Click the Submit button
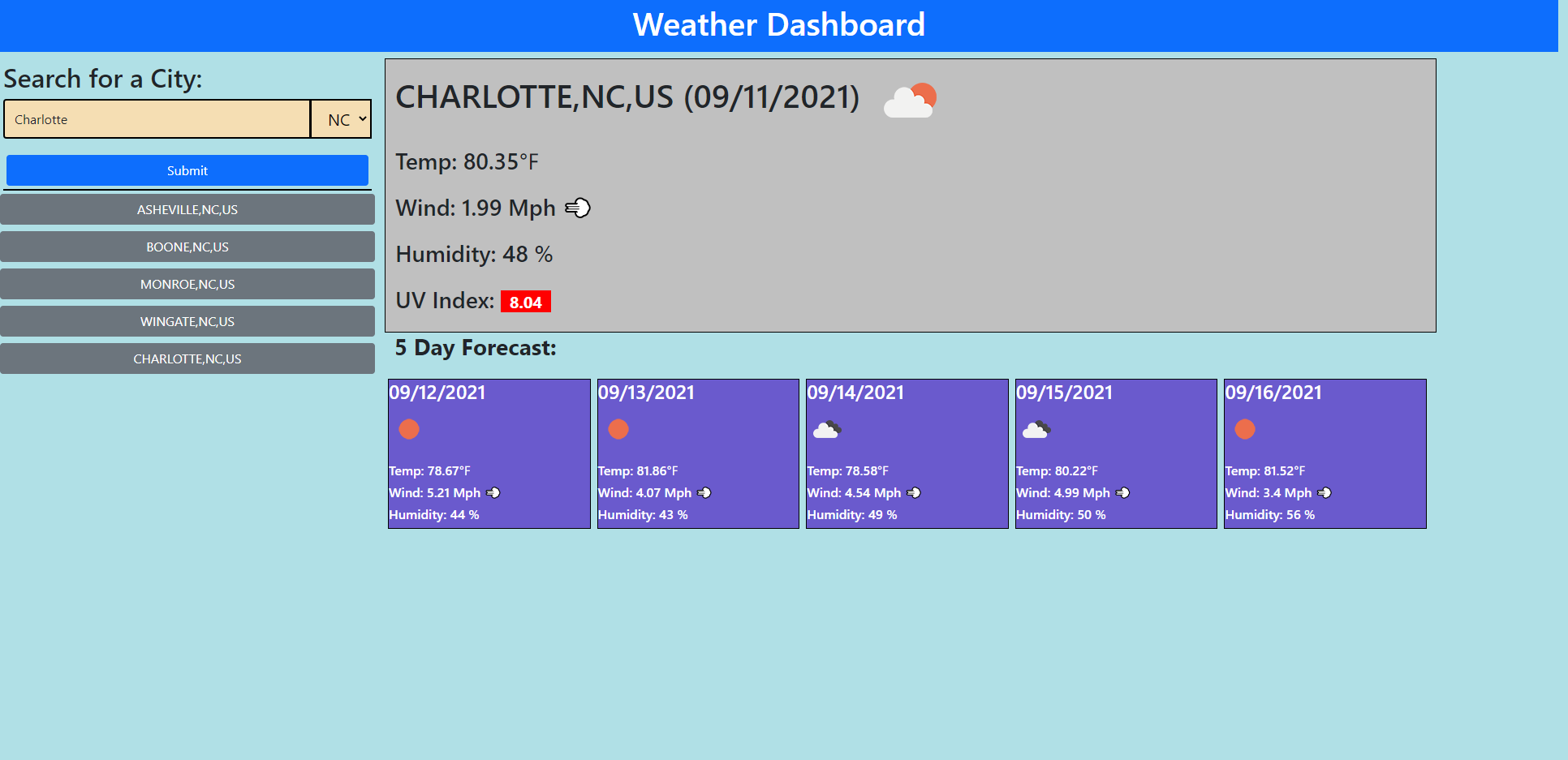This screenshot has width=1568, height=760. [187, 170]
